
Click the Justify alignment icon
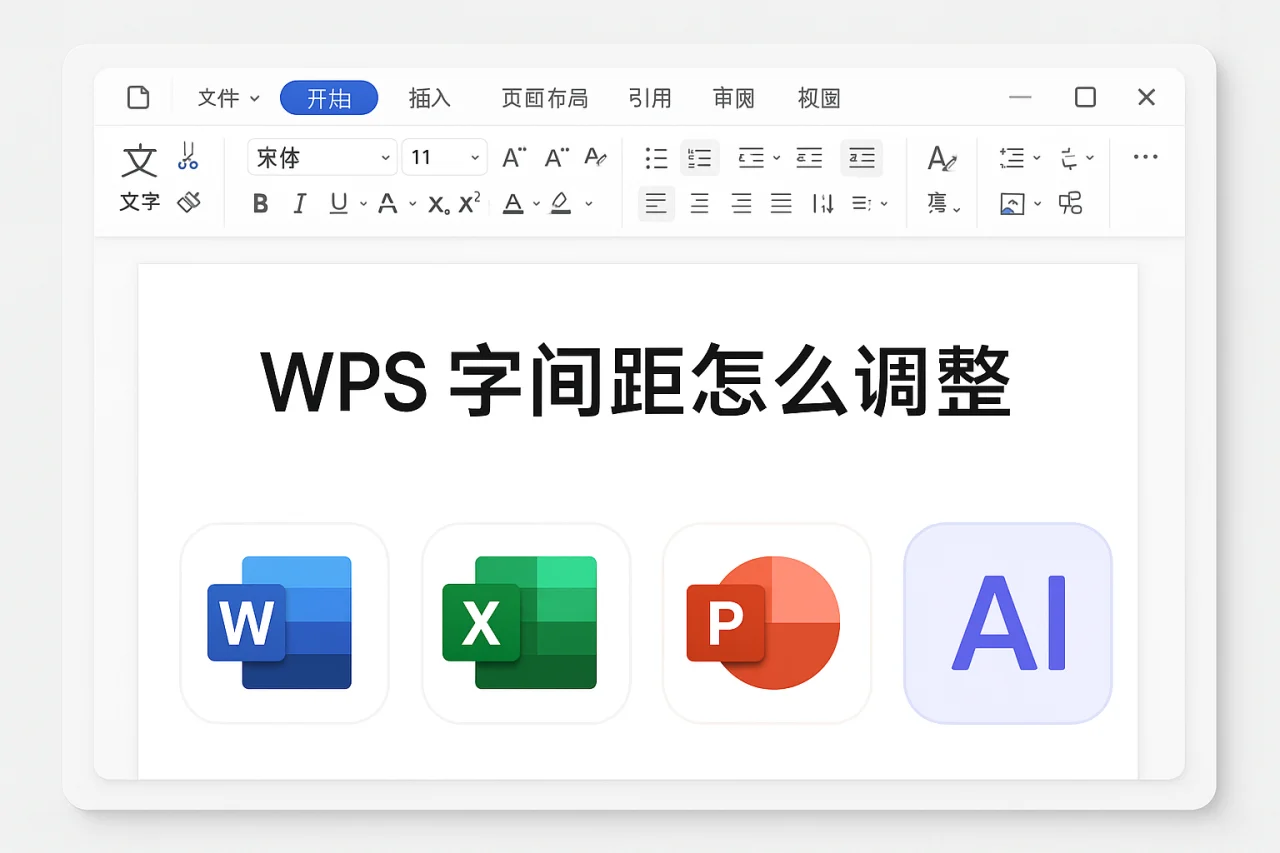781,203
